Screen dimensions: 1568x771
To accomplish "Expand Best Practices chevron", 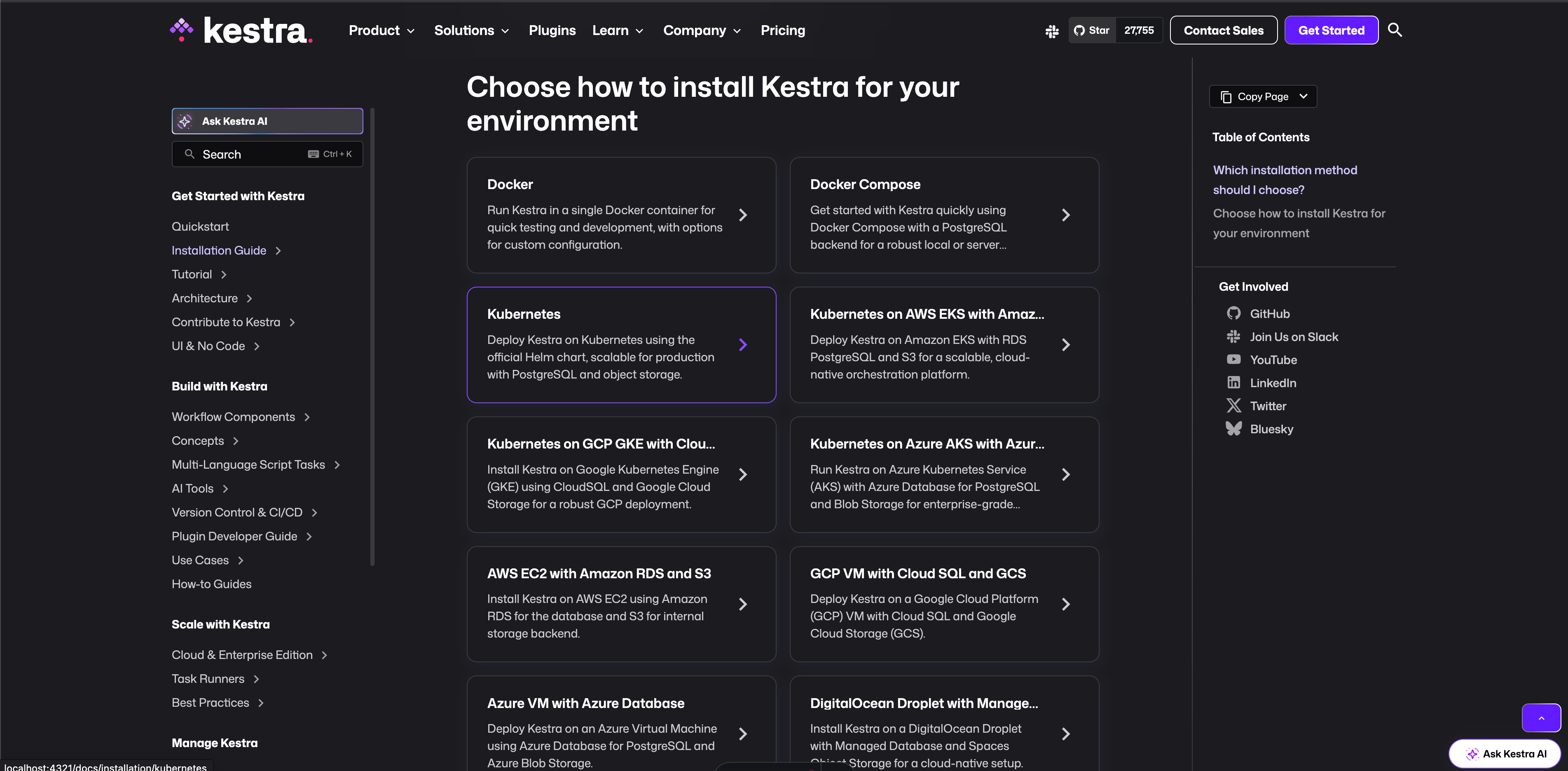I will tap(261, 703).
